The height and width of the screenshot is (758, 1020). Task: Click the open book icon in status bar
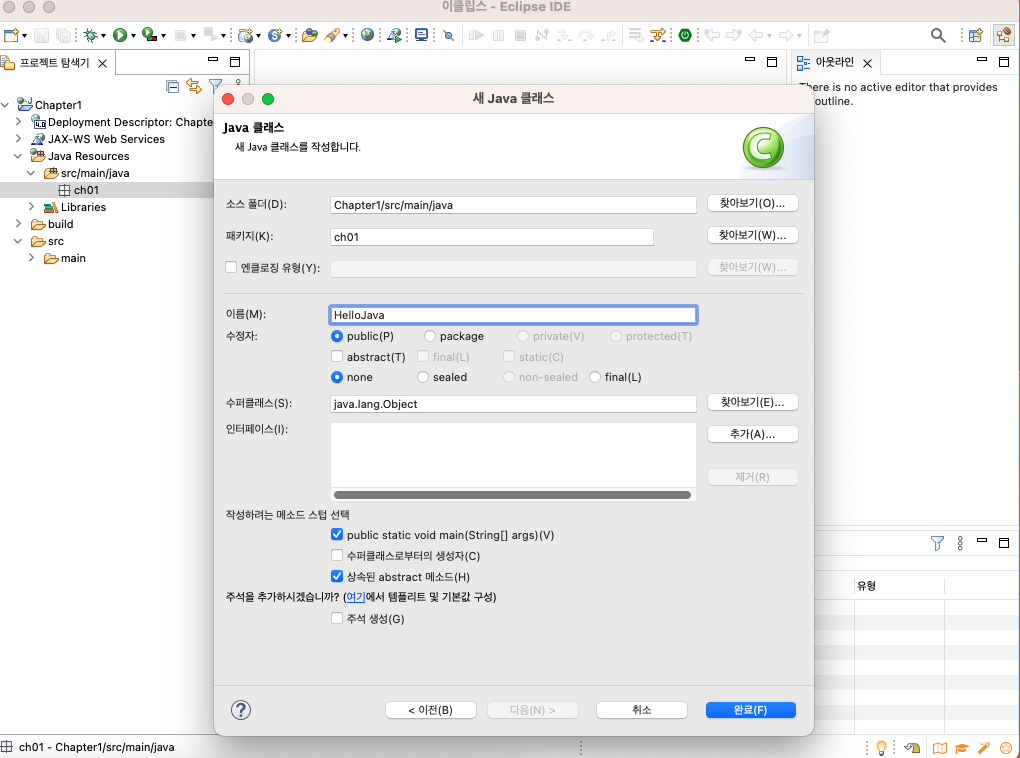pyautogui.click(x=939, y=748)
